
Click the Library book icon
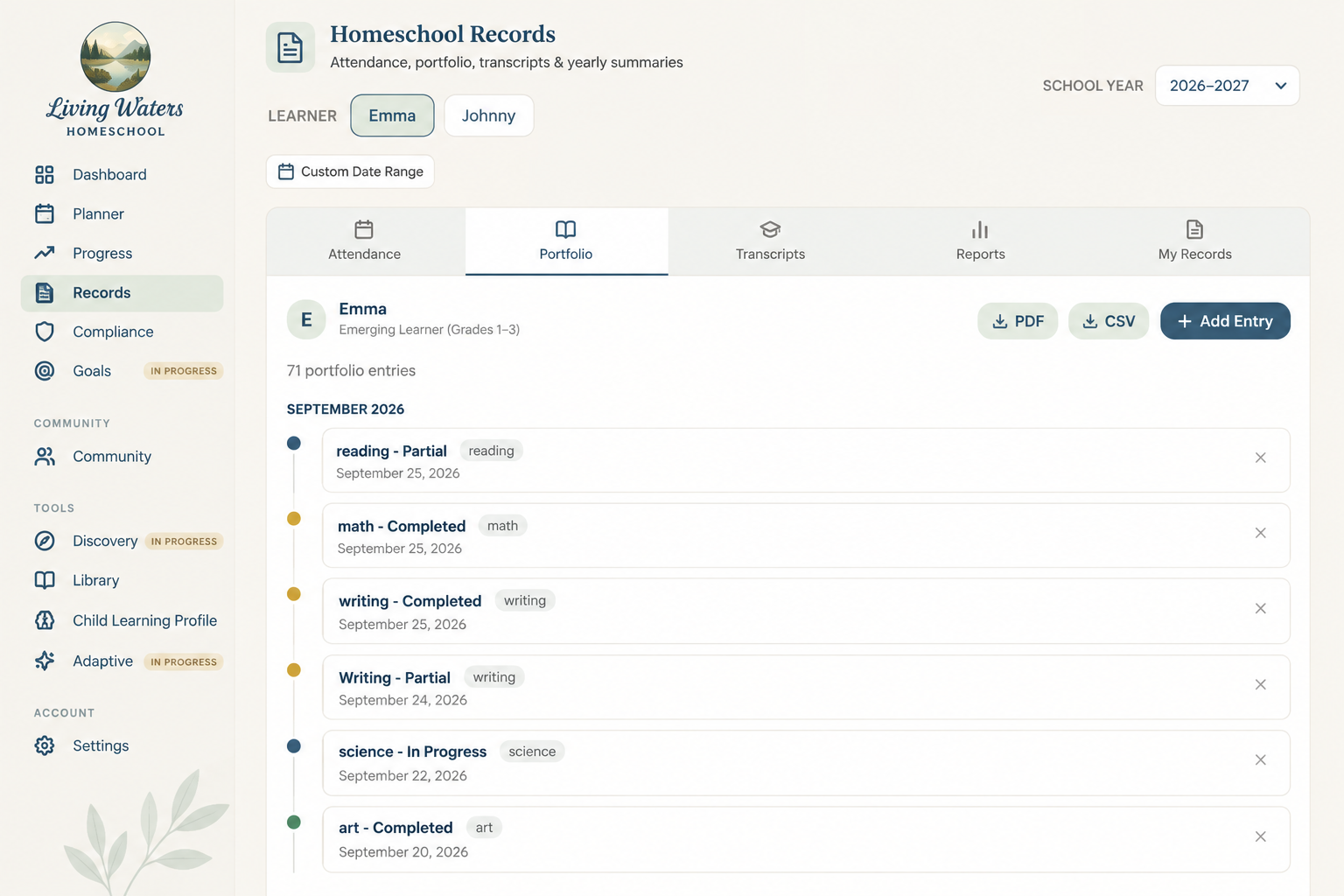(45, 580)
